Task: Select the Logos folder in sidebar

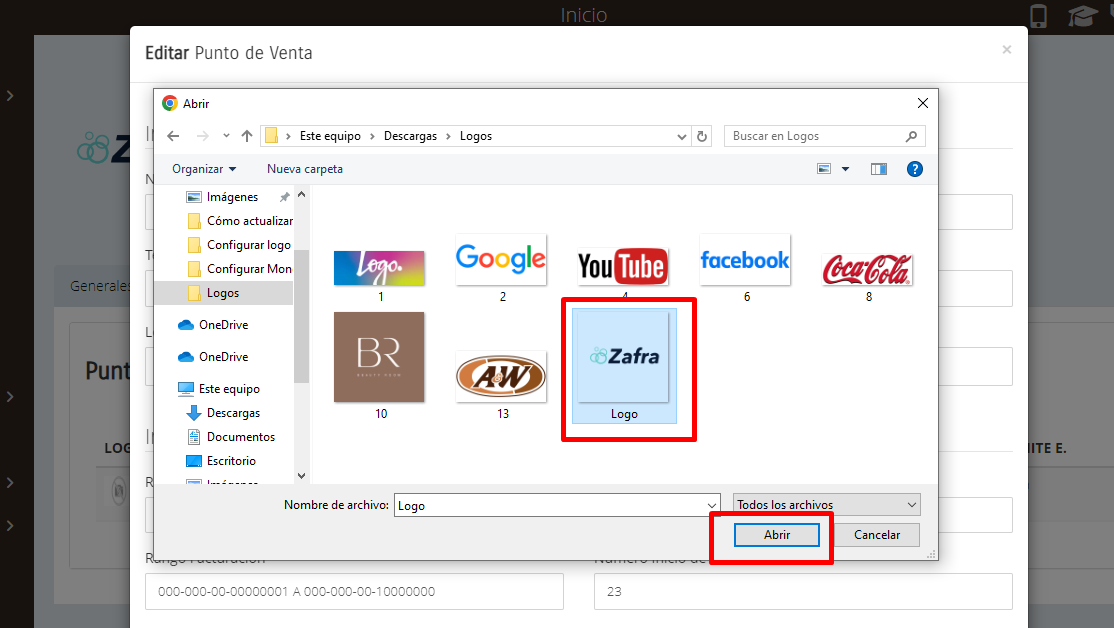Action: pyautogui.click(x=223, y=293)
